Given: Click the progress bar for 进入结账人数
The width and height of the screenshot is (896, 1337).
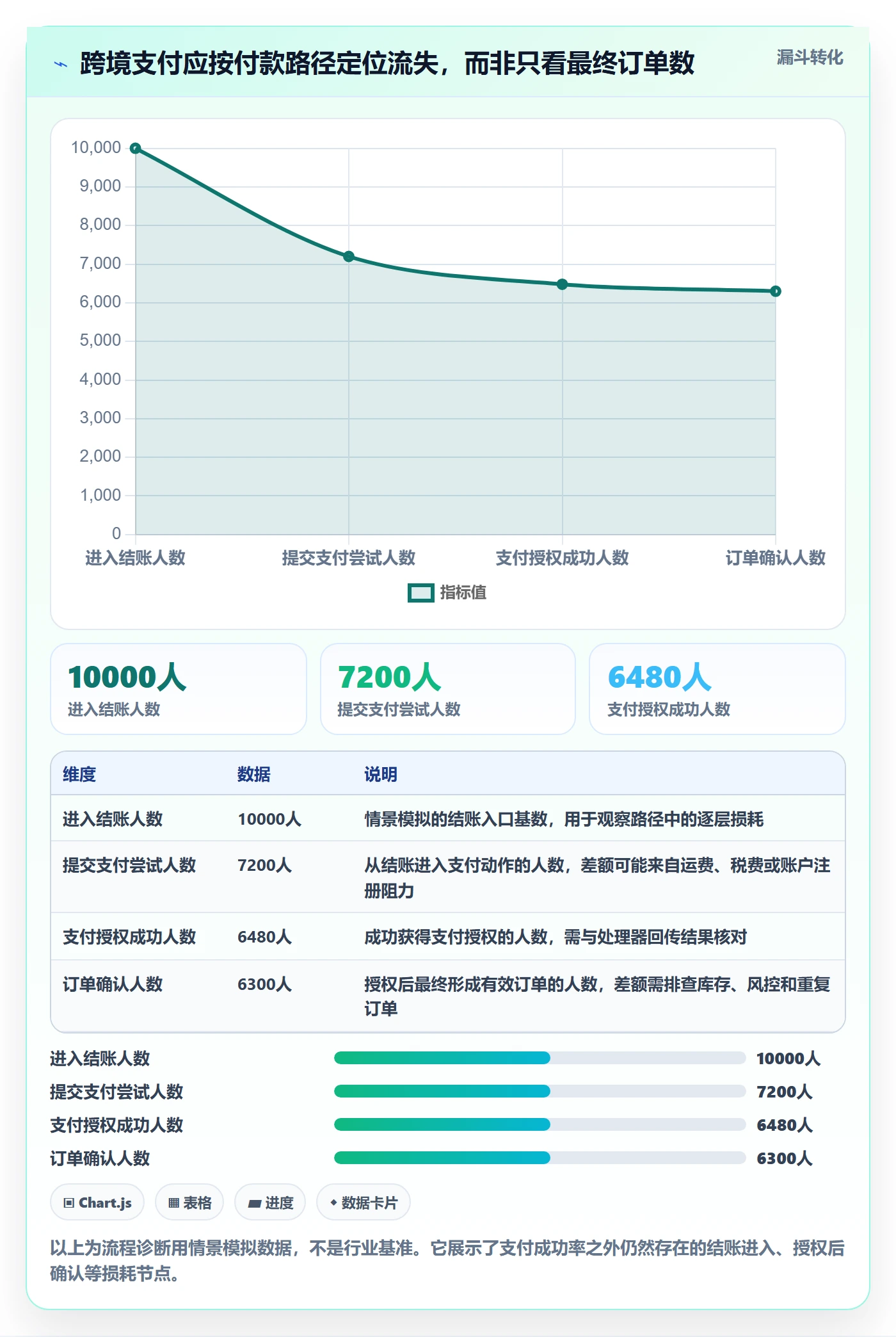Looking at the screenshot, I should 540,1058.
